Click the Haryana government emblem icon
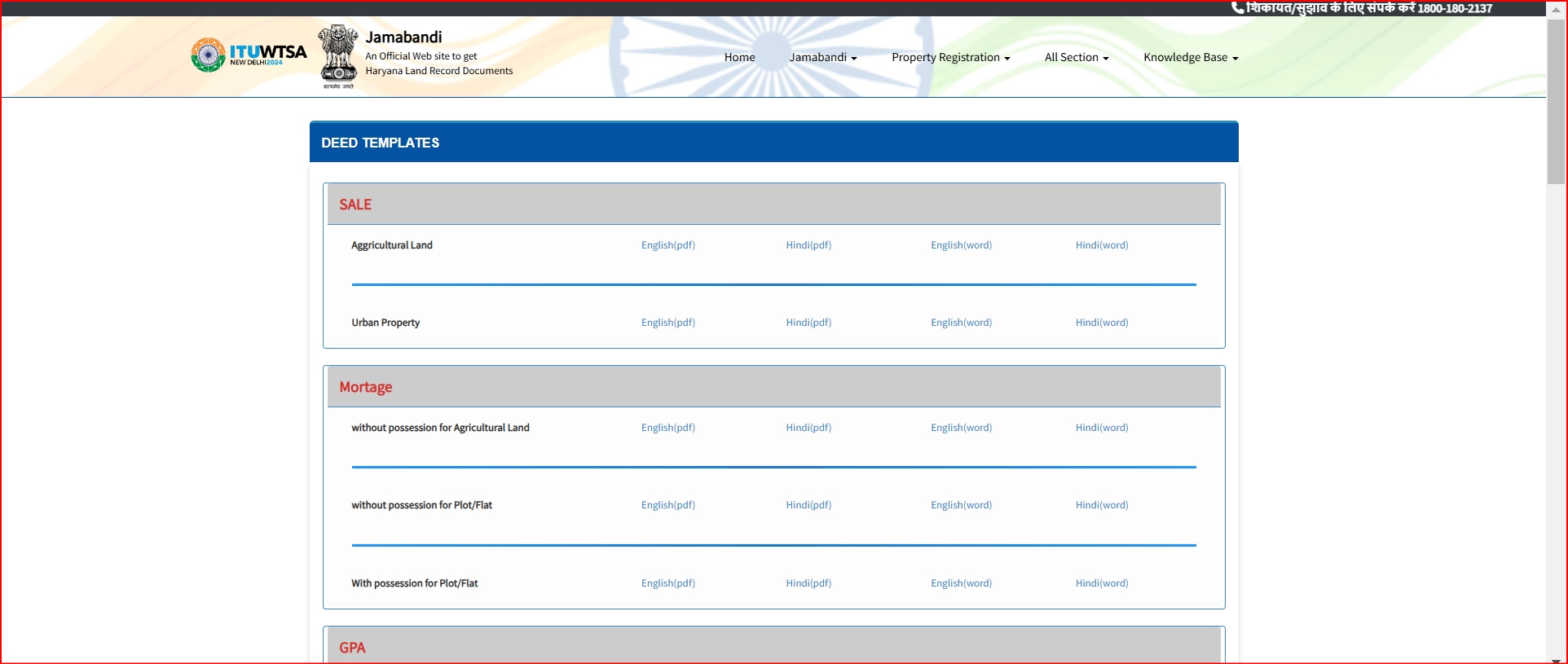 click(337, 55)
